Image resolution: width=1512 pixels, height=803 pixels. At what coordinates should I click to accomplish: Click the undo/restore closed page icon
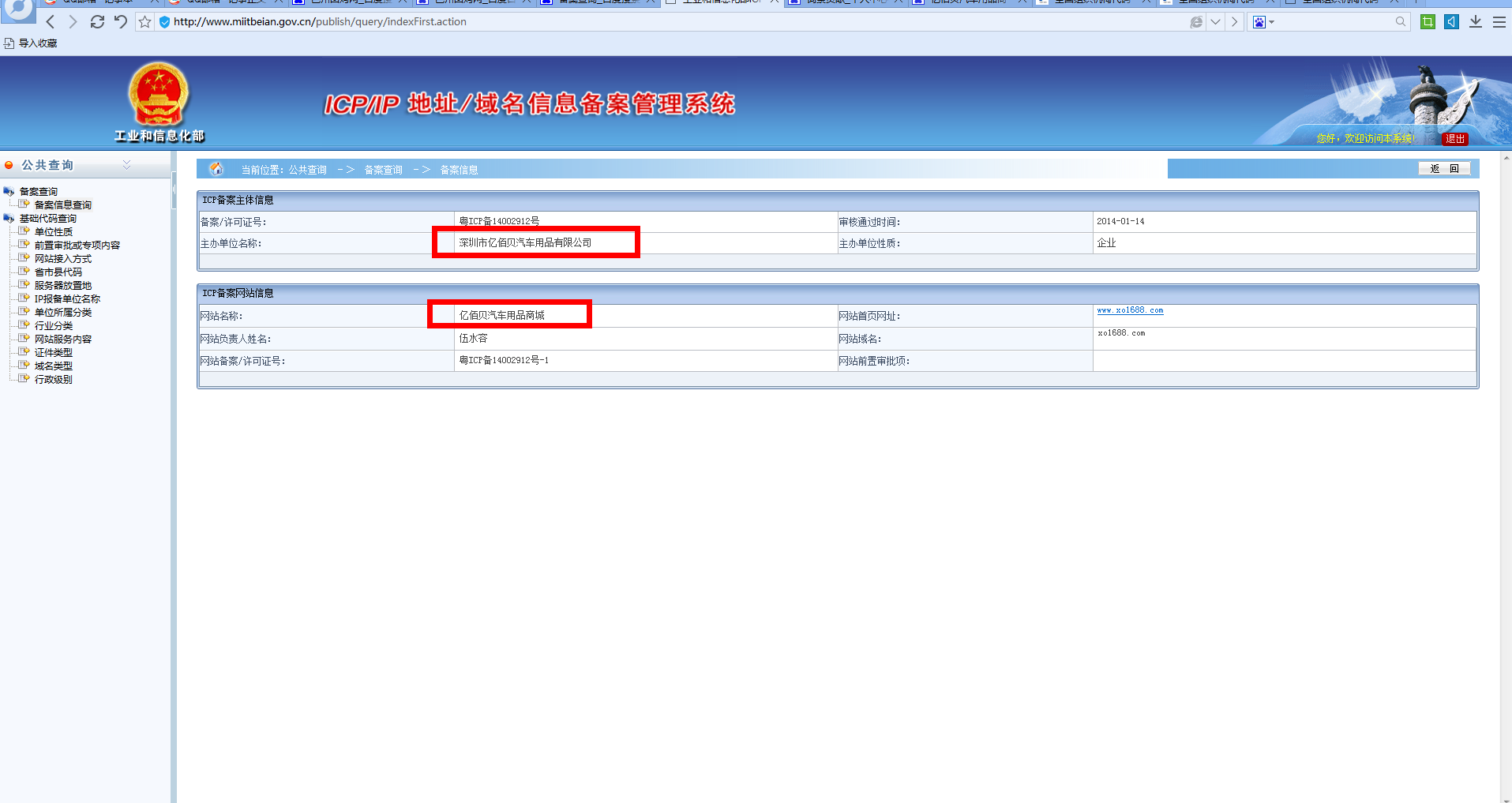click(x=120, y=22)
